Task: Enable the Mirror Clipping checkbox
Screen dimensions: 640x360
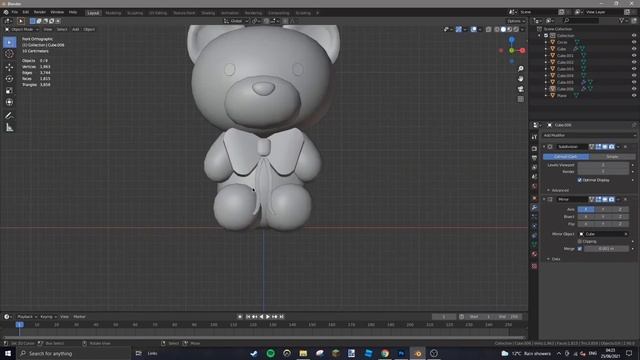Action: pos(580,242)
